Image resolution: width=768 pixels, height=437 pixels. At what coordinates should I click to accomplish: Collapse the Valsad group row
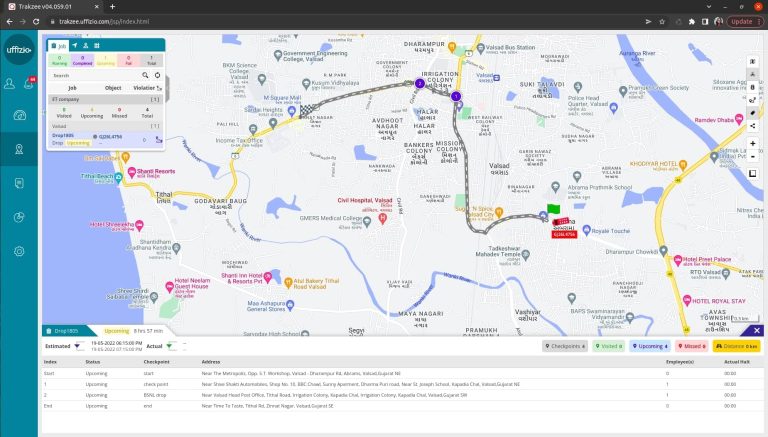pos(154,126)
